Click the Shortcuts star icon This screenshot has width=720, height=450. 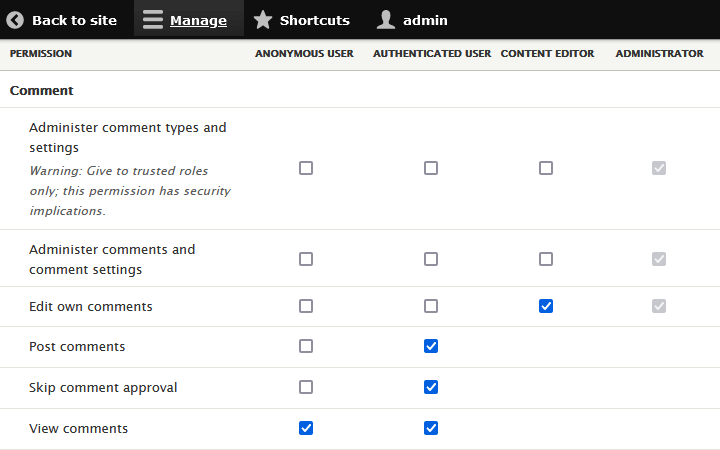pos(262,20)
